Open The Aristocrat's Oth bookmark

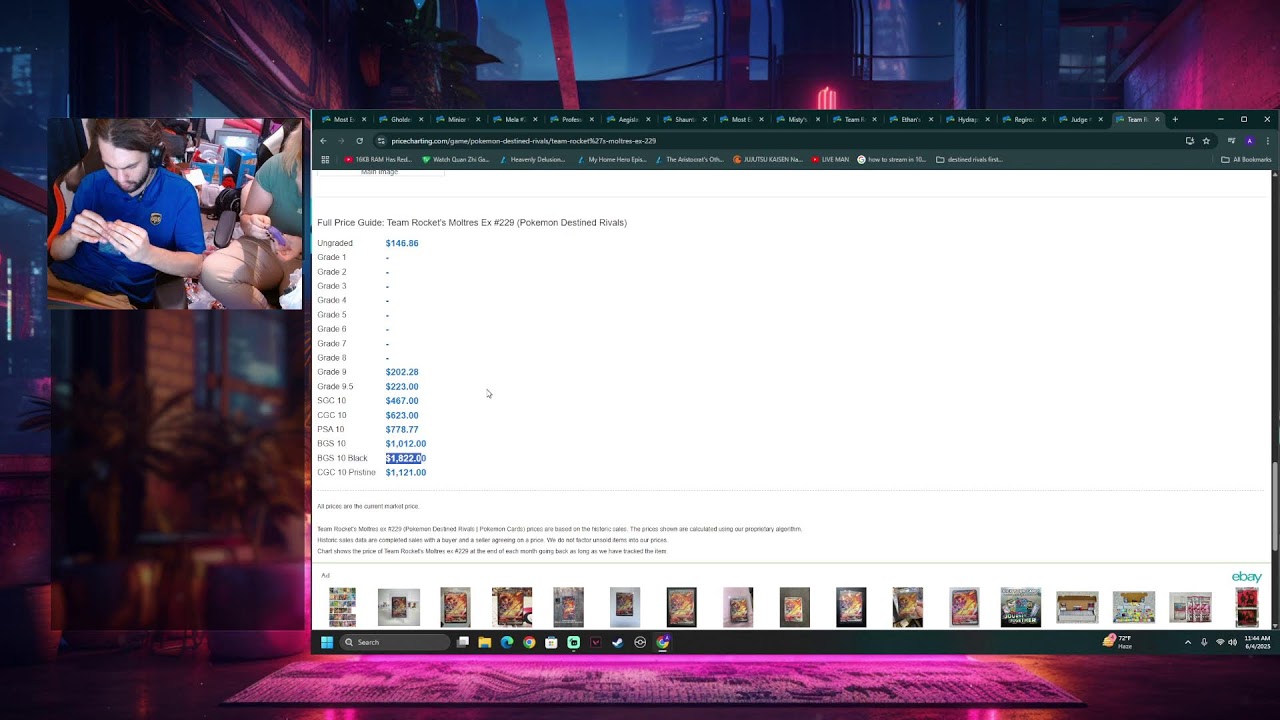(689, 159)
